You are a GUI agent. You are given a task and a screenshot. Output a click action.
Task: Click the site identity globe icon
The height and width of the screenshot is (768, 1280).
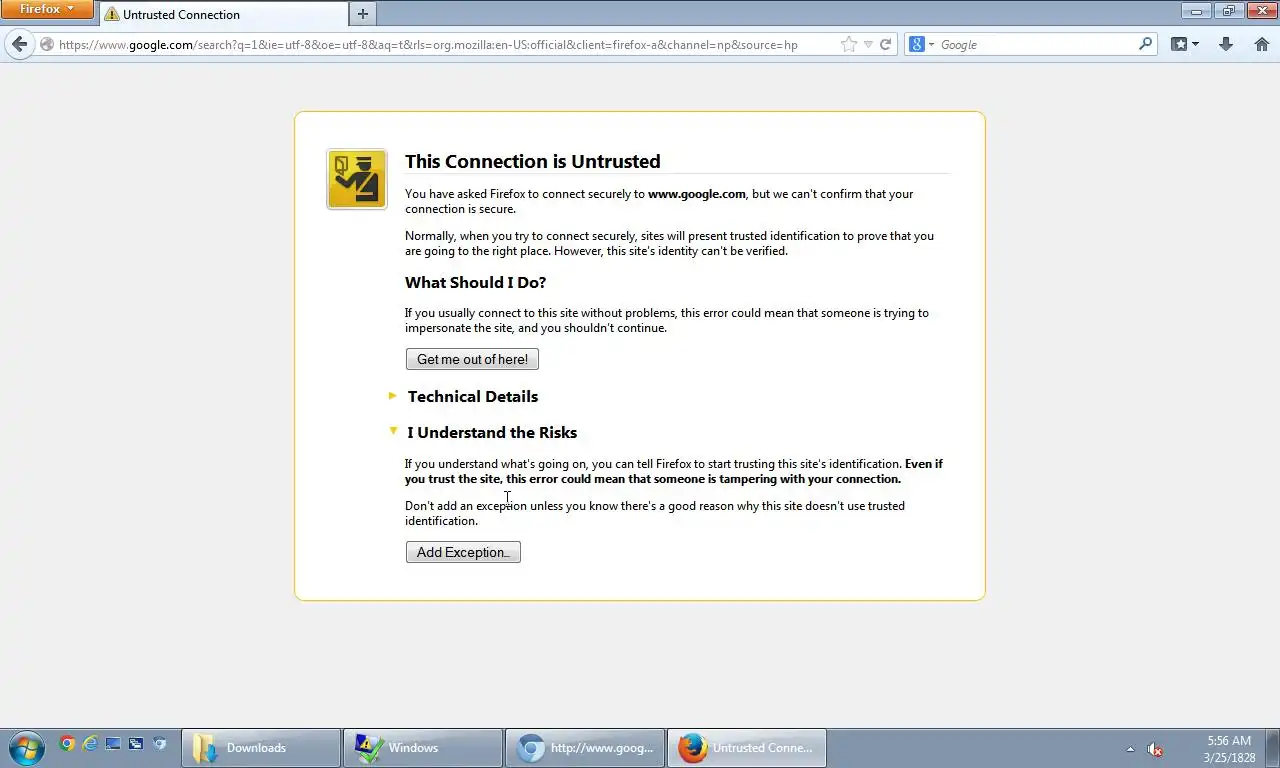[46, 44]
